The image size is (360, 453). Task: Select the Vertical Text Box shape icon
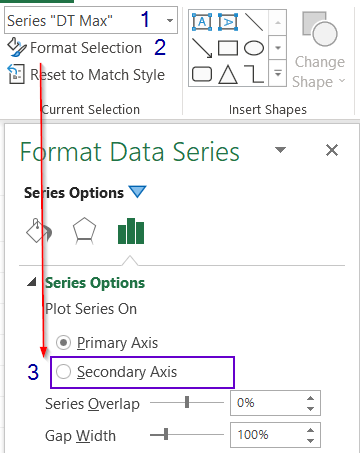[x=228, y=22]
